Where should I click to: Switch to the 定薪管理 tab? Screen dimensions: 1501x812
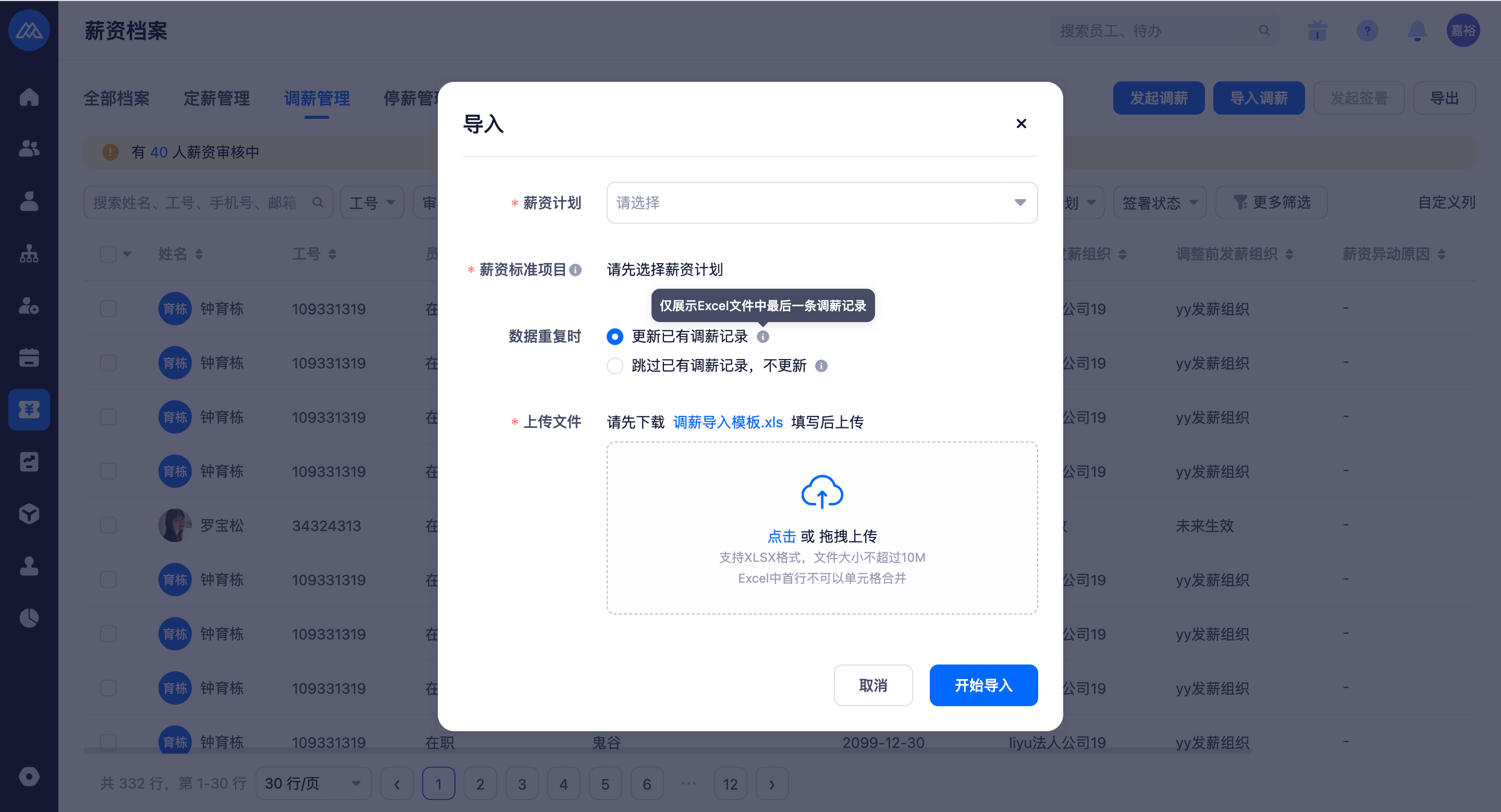click(x=217, y=98)
